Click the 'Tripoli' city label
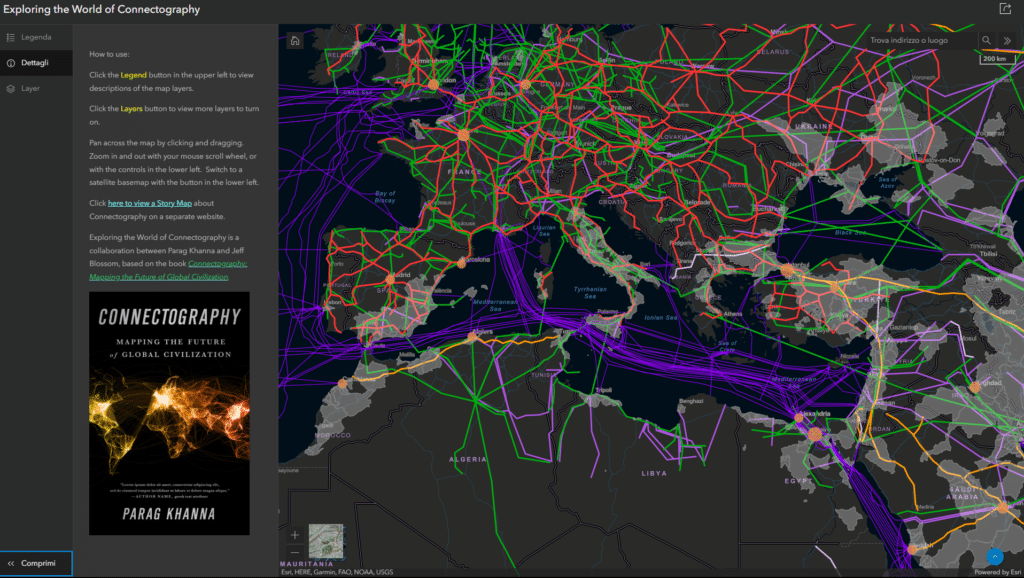1024x578 pixels. (603, 390)
